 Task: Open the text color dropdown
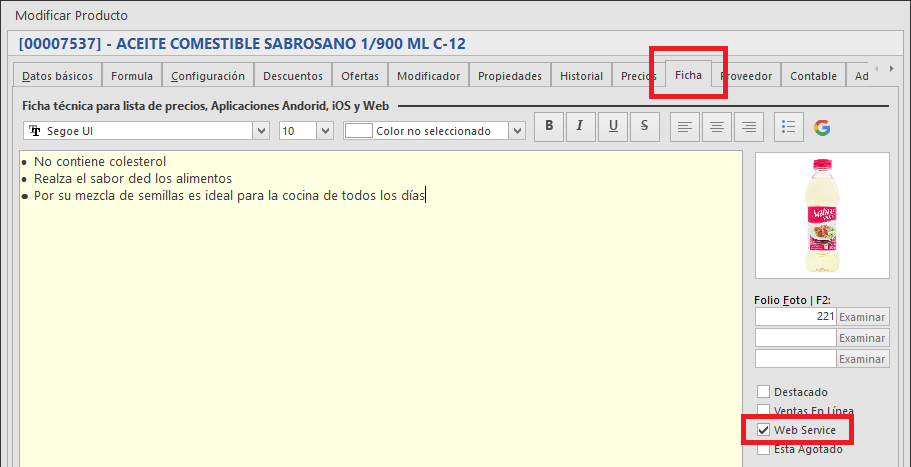[x=516, y=131]
